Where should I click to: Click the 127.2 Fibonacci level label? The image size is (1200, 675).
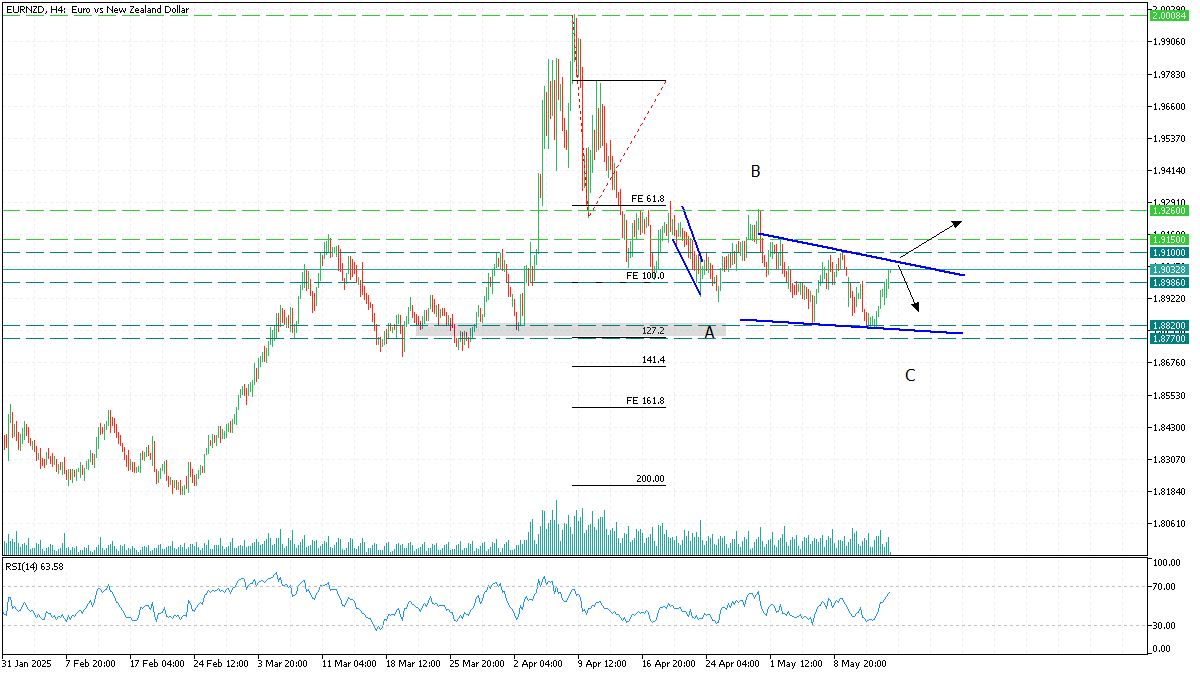pos(653,330)
